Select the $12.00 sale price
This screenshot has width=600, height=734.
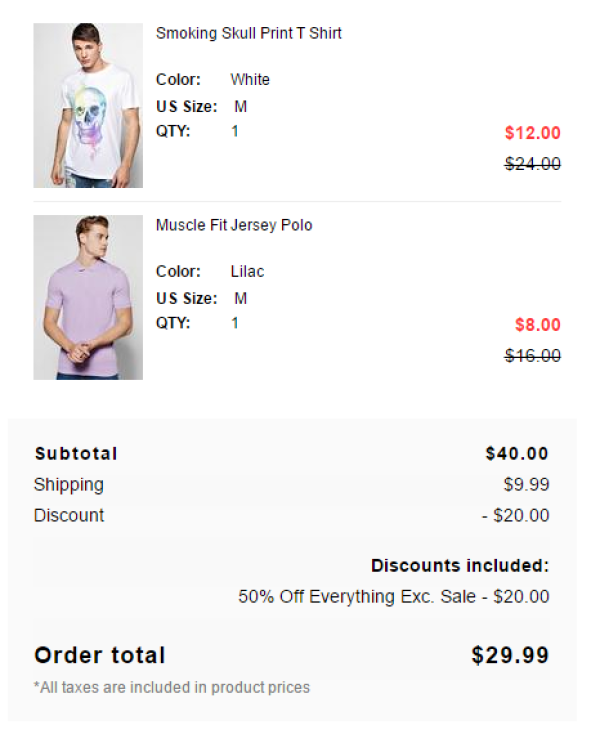point(533,133)
